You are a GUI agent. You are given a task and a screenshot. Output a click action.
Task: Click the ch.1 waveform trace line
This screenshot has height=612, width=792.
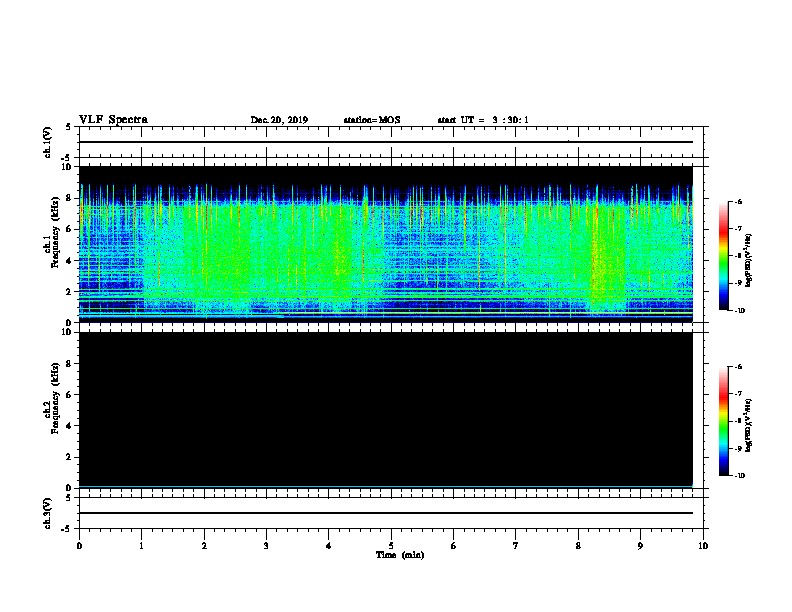point(386,142)
